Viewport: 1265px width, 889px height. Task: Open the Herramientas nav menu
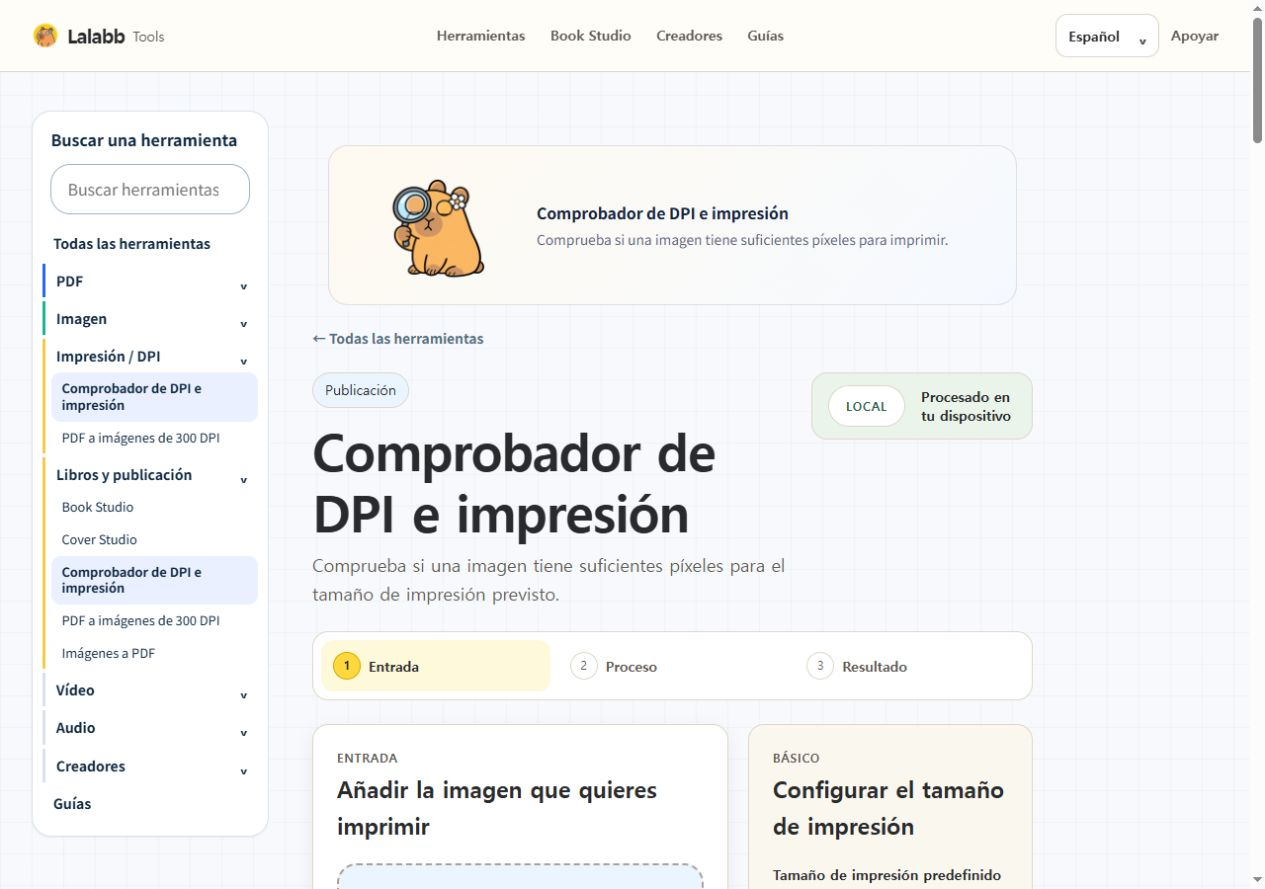coord(481,36)
